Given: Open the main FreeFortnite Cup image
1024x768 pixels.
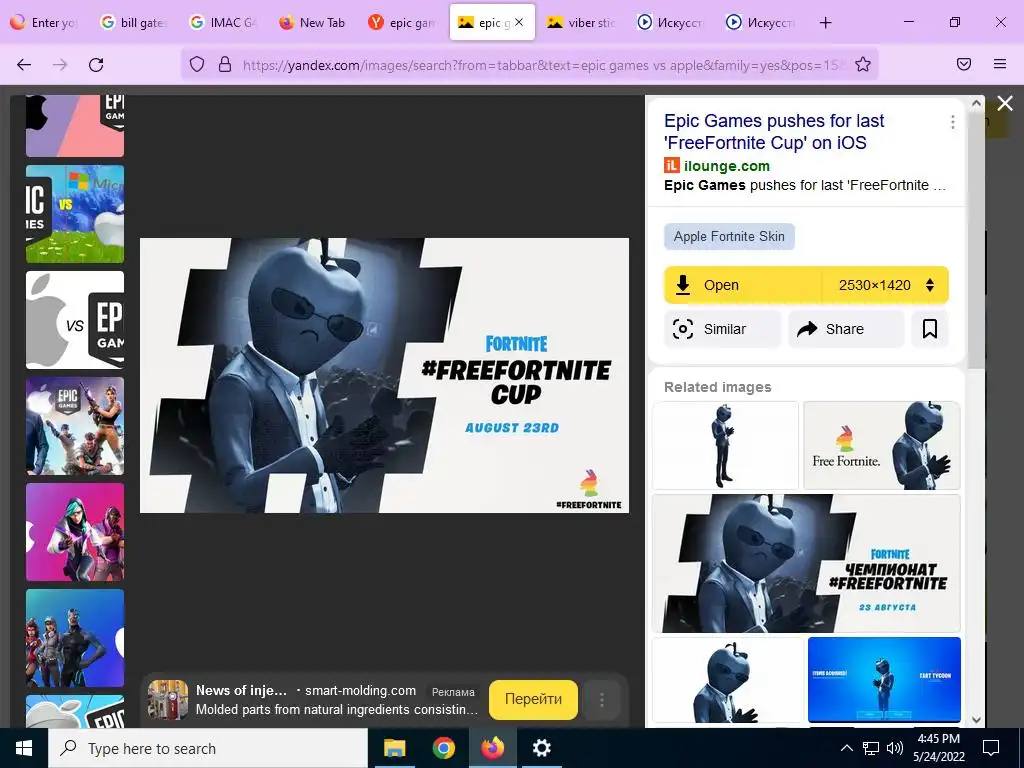Looking at the screenshot, I should click(384, 376).
